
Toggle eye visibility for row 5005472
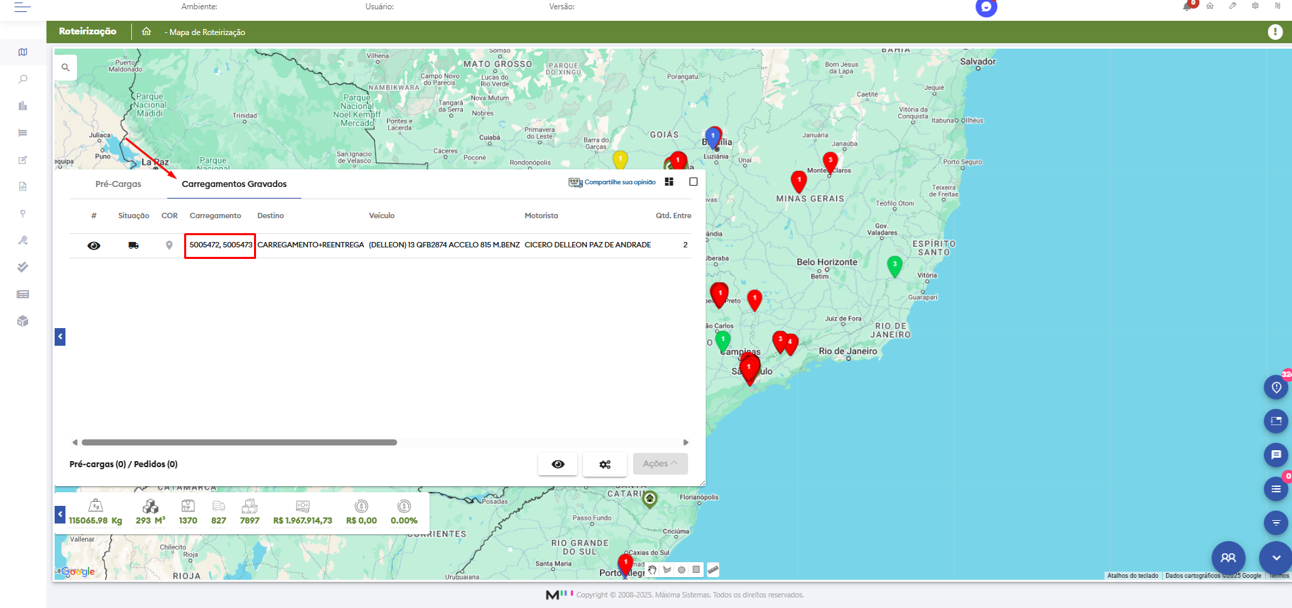click(94, 245)
